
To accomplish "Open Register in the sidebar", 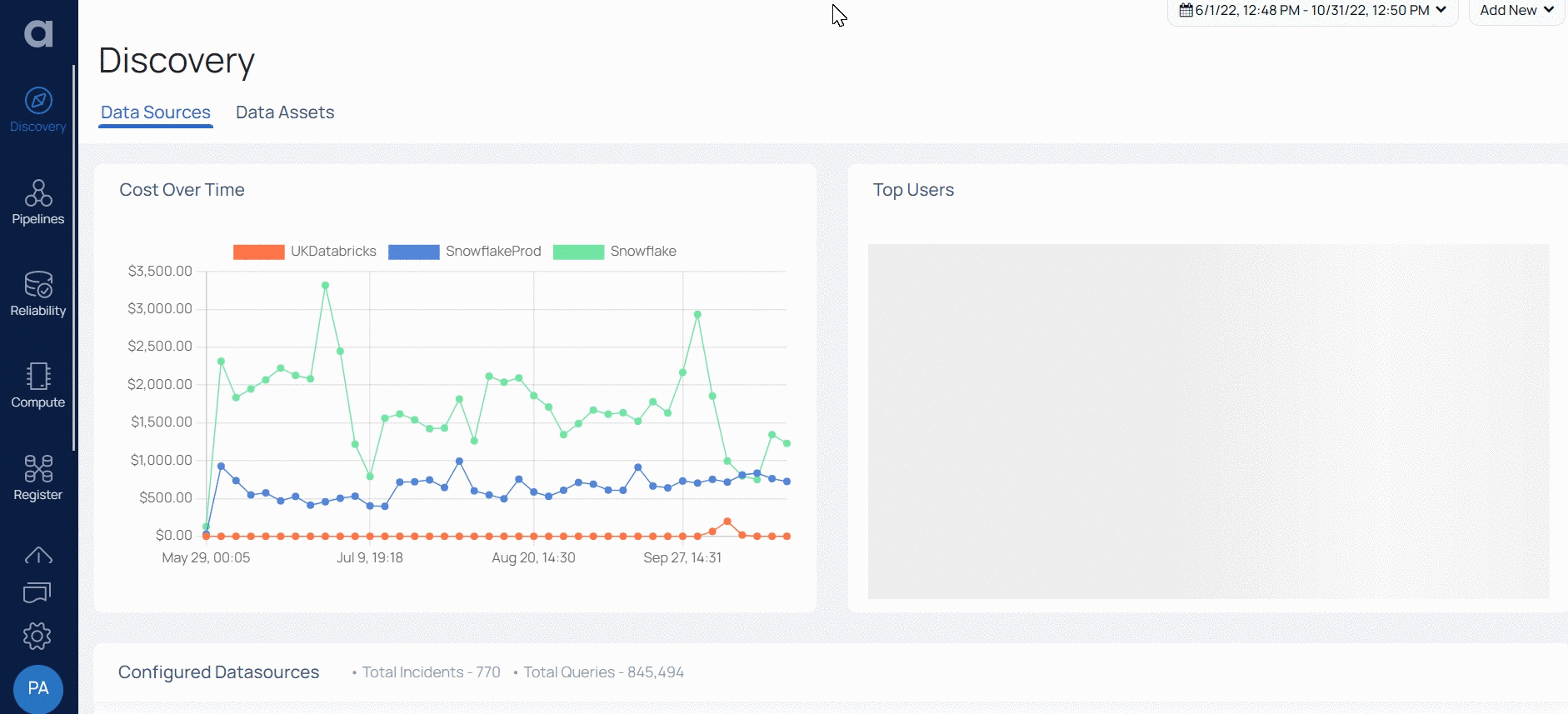I will (x=38, y=477).
